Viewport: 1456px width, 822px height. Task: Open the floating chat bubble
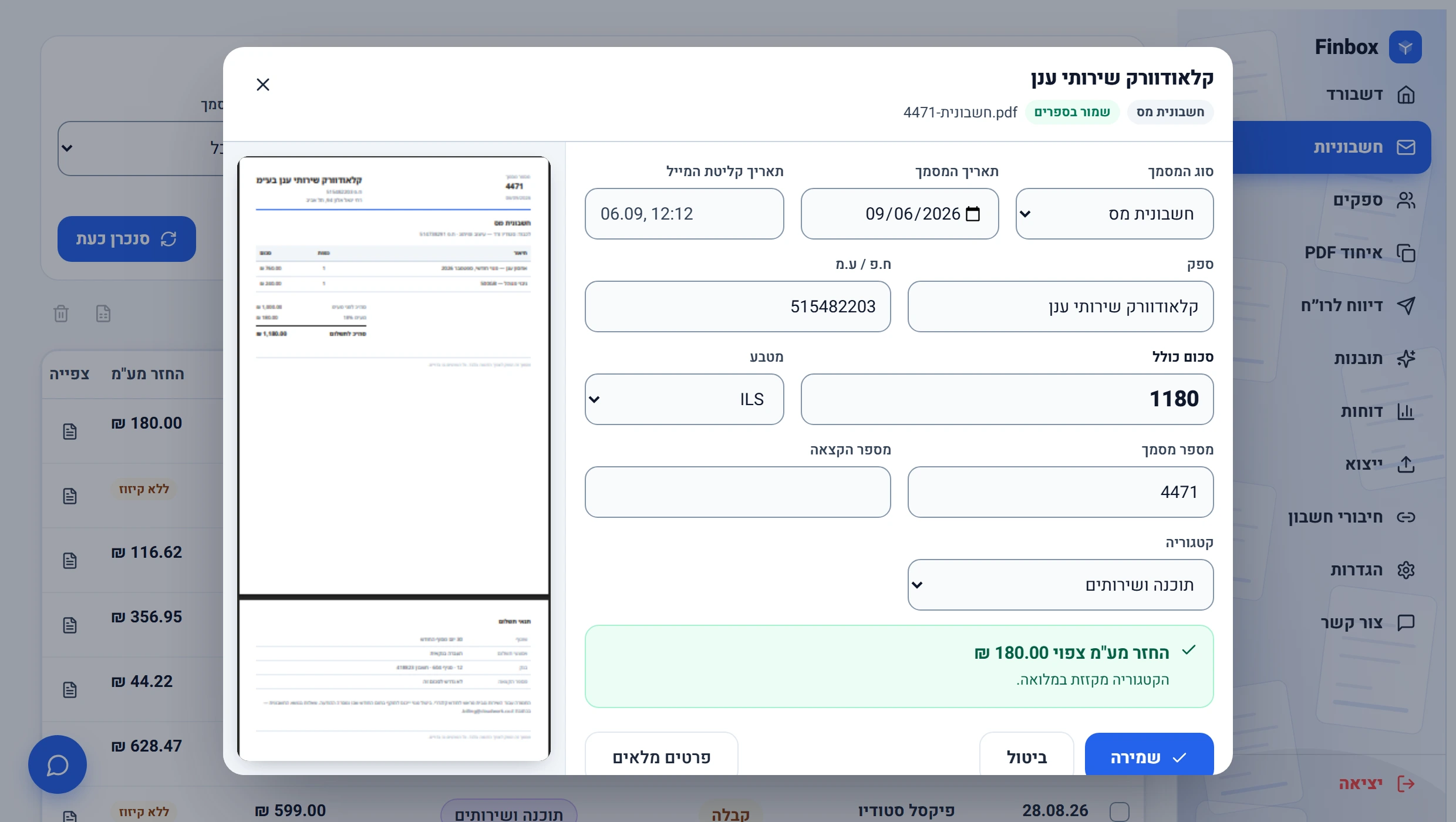(58, 764)
